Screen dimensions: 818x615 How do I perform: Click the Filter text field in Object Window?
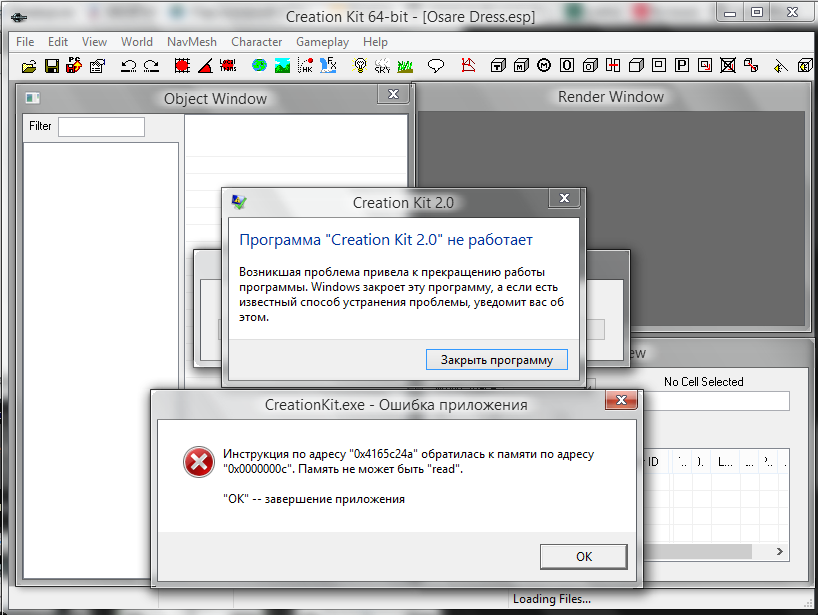101,127
